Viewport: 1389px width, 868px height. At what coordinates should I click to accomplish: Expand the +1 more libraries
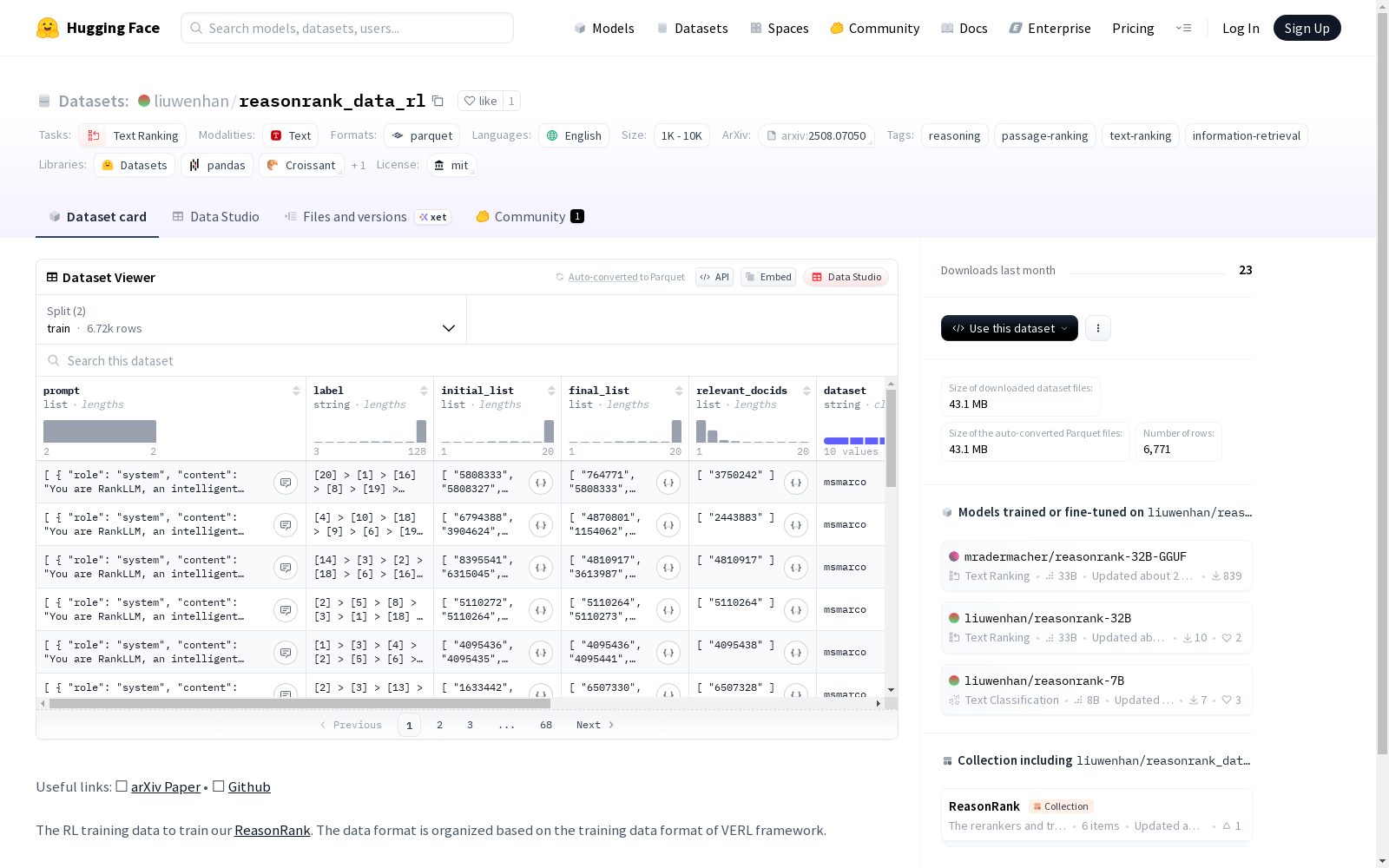tap(359, 165)
